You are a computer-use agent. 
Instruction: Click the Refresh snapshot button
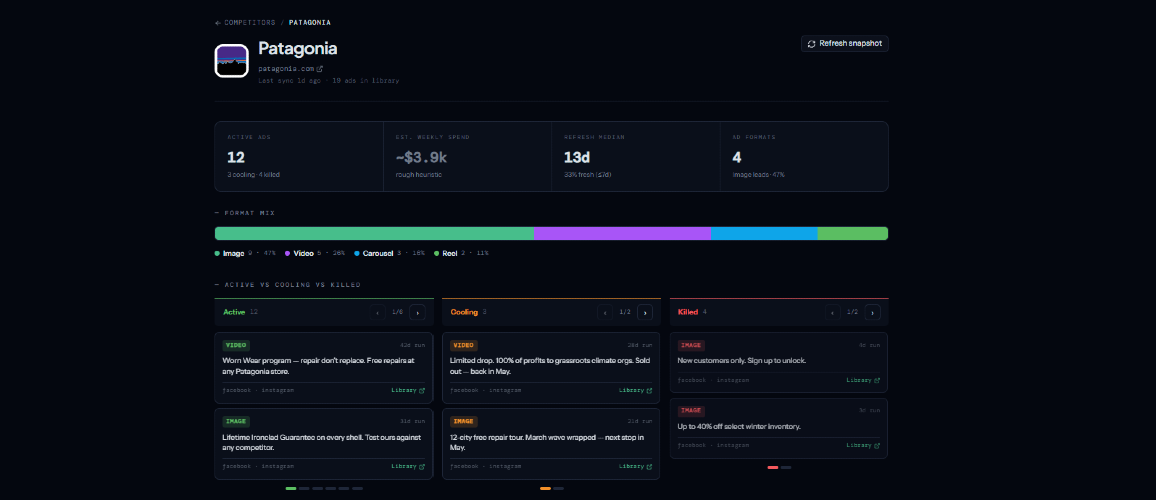coord(845,44)
